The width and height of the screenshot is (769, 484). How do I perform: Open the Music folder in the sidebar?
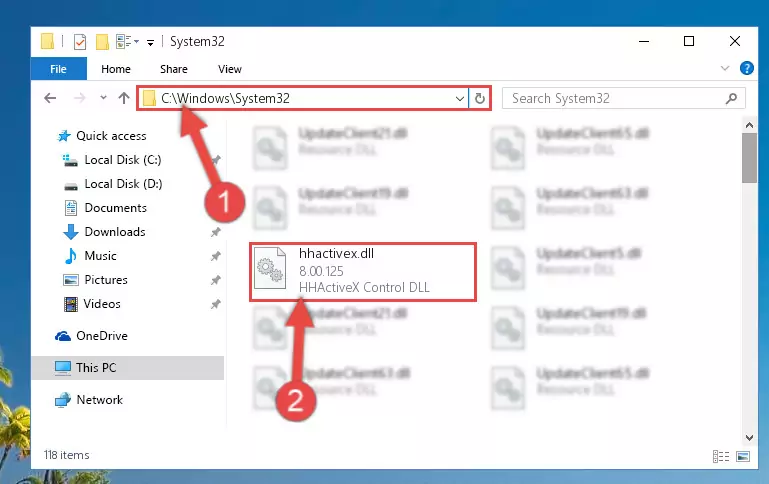101,256
